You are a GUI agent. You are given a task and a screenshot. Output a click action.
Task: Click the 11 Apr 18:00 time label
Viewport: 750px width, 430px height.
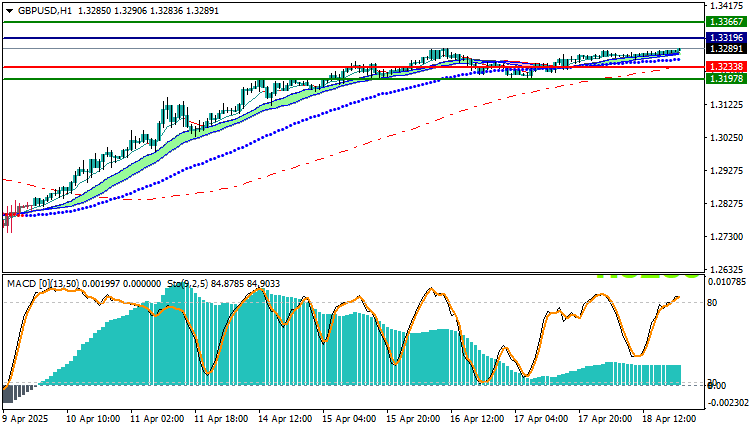[221, 419]
